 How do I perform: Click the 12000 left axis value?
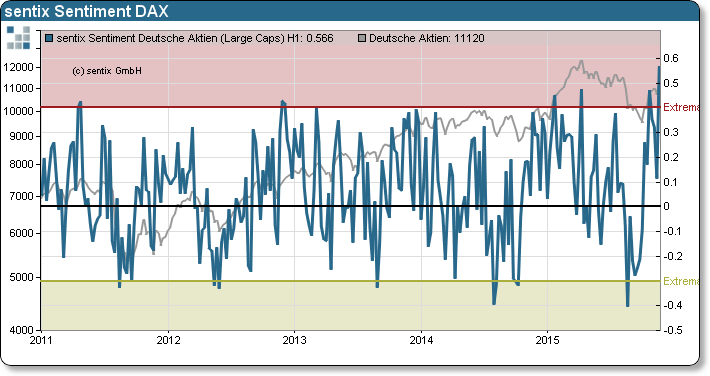click(x=19, y=67)
